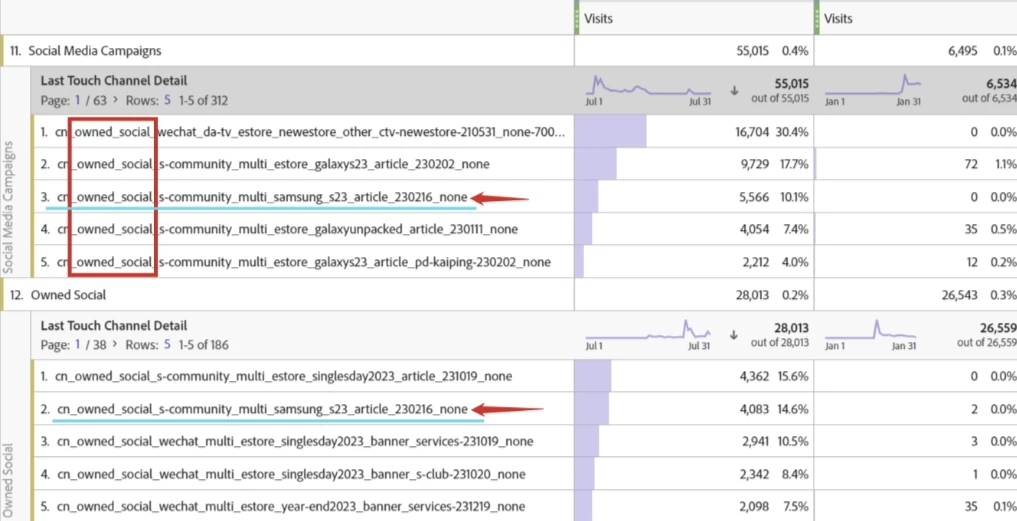Viewport: 1017px width, 521px height.
Task: Click the next-page chevron beside Page 1 / 38
Action: (x=116, y=345)
